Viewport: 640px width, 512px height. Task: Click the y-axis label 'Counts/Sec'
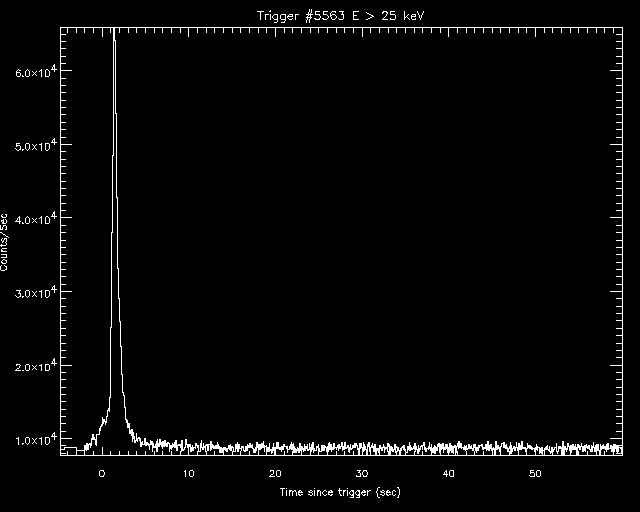[x=4, y=242]
